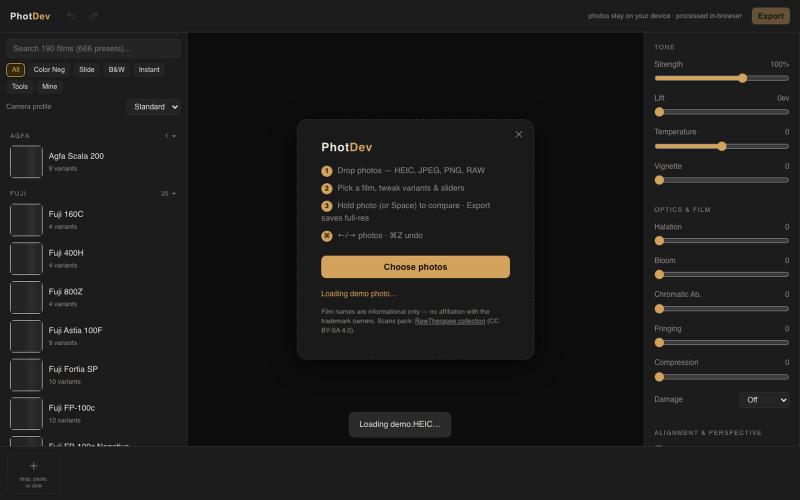The width and height of the screenshot is (800, 500).
Task: Click the 'TONE' section heading
Action: 664,47
